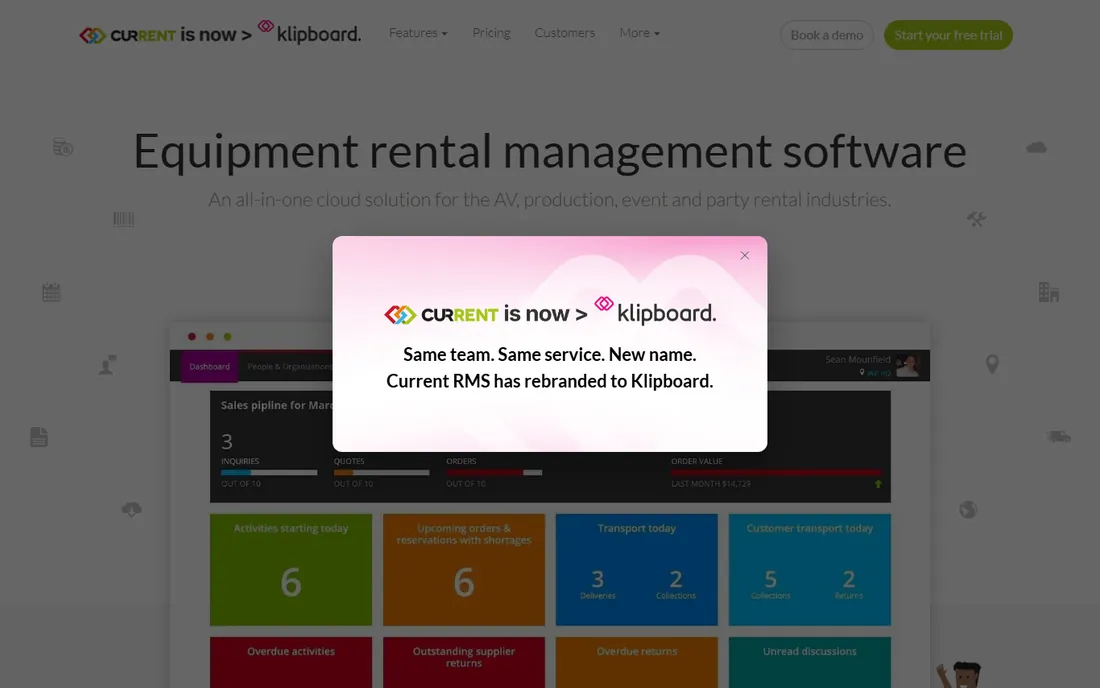
Task: Open the Customers page
Action: click(565, 33)
